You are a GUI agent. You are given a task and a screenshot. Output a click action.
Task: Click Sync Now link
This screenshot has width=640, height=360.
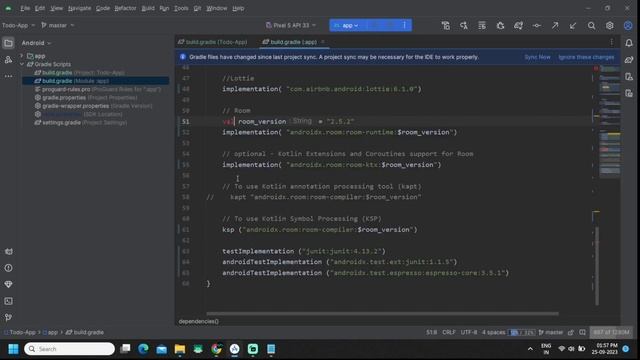click(537, 57)
